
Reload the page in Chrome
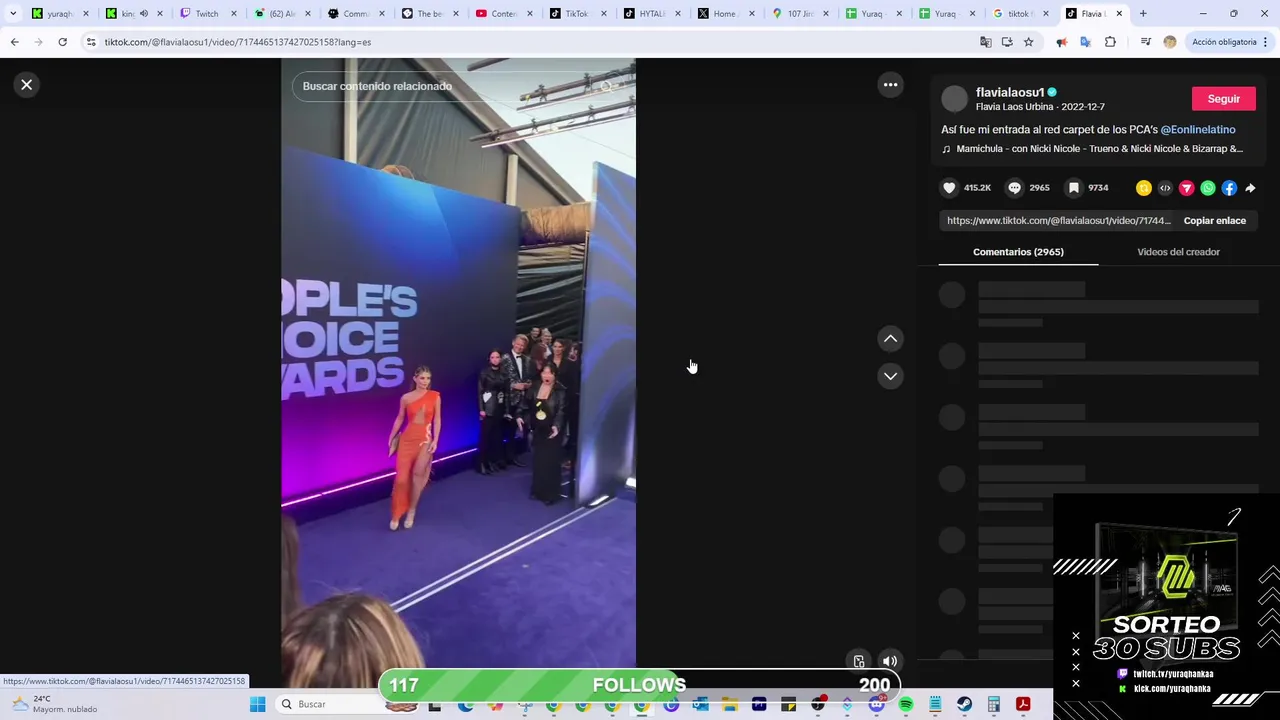tap(62, 42)
